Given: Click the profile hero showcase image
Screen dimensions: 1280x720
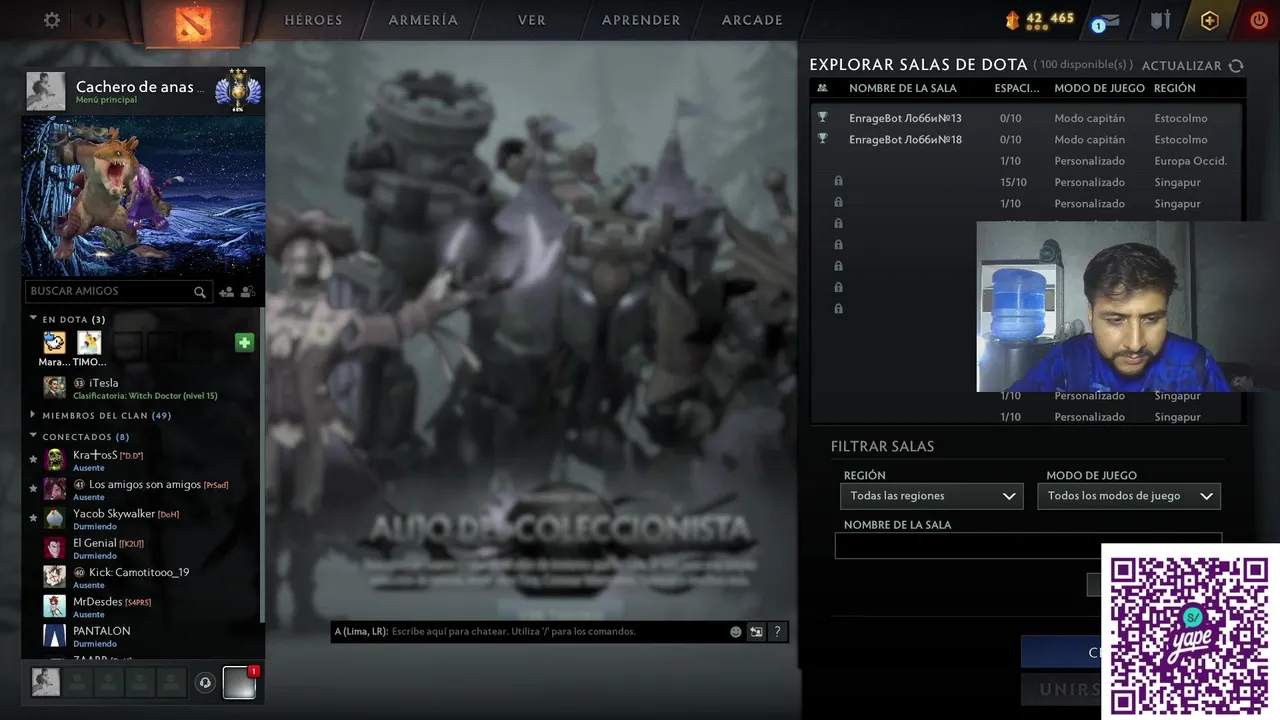Looking at the screenshot, I should pos(143,196).
